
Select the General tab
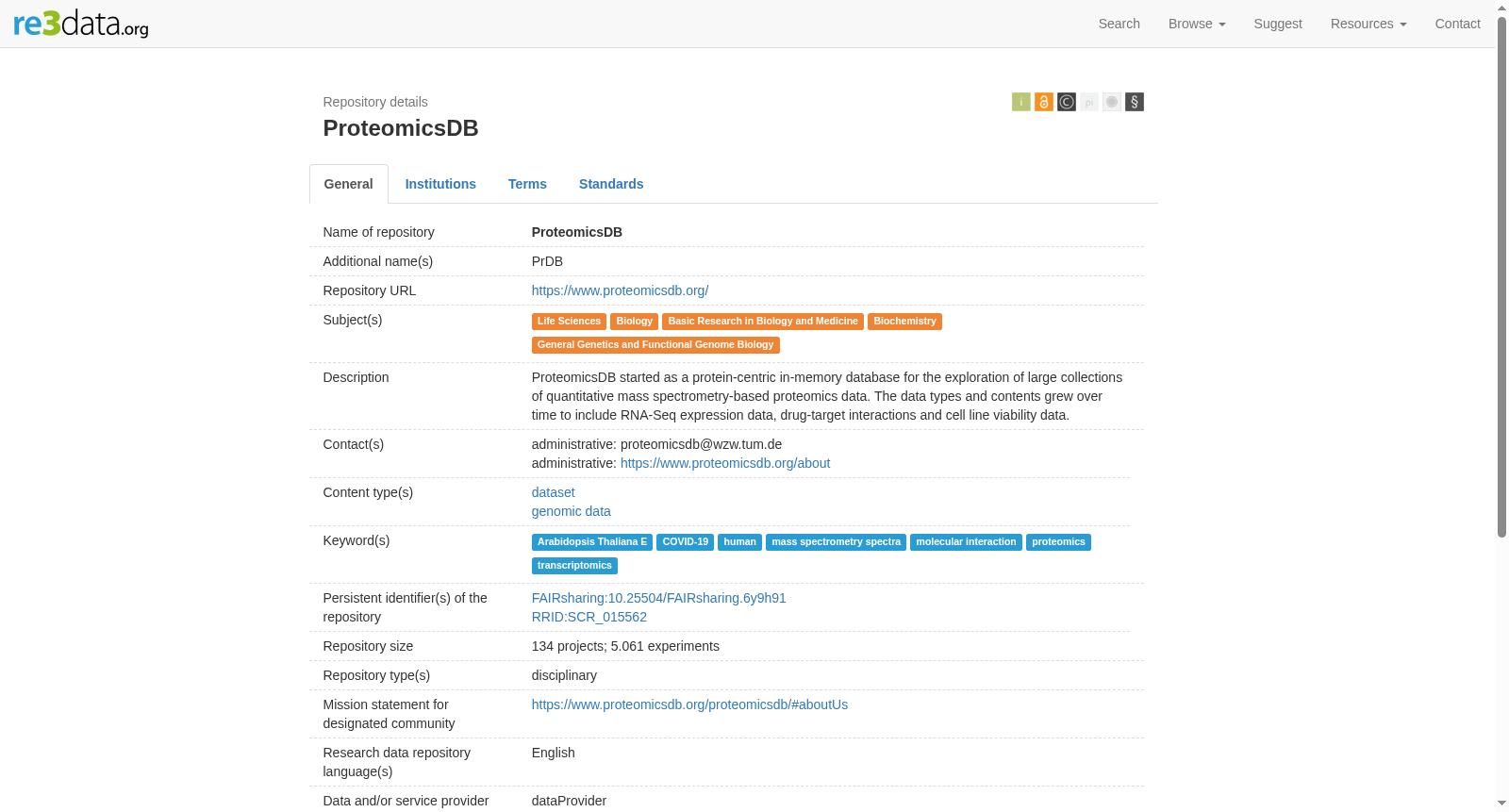click(x=349, y=184)
